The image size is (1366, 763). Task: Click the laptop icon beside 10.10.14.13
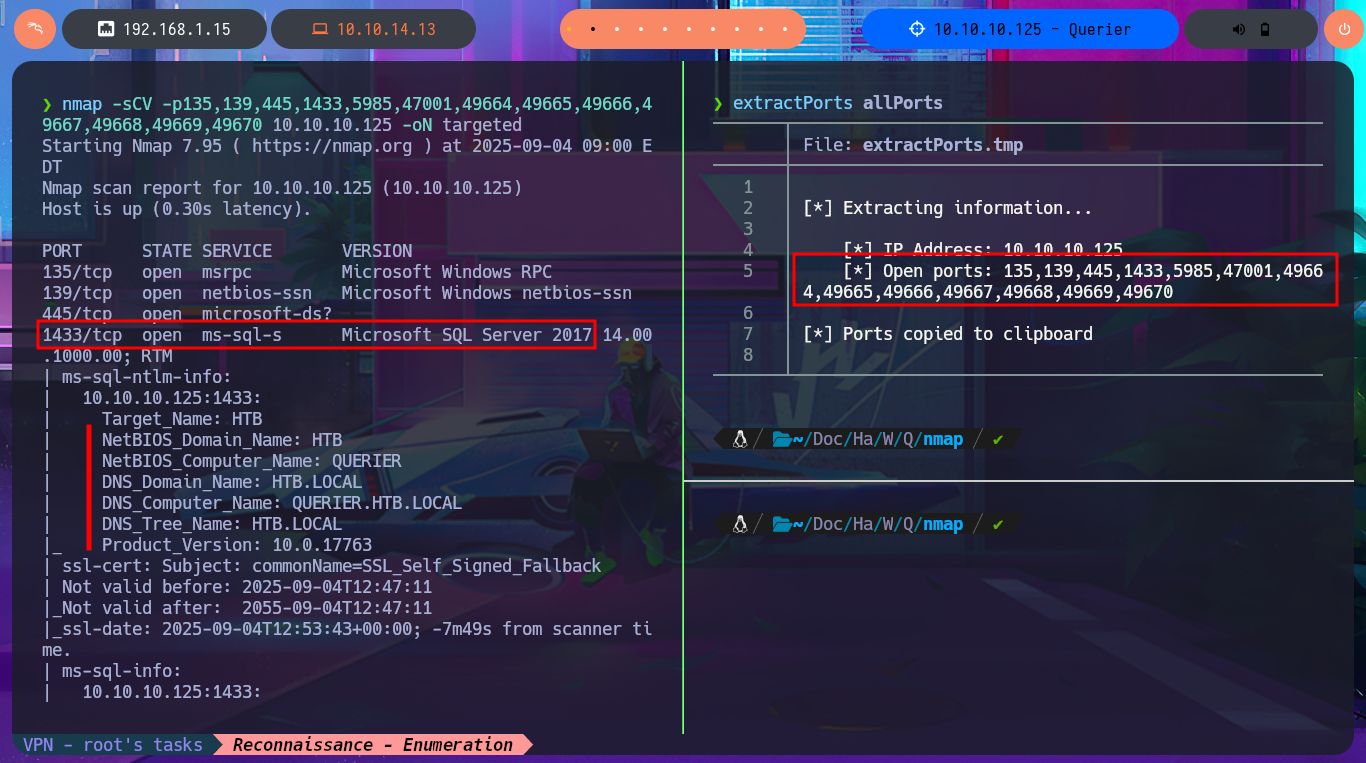coord(319,30)
